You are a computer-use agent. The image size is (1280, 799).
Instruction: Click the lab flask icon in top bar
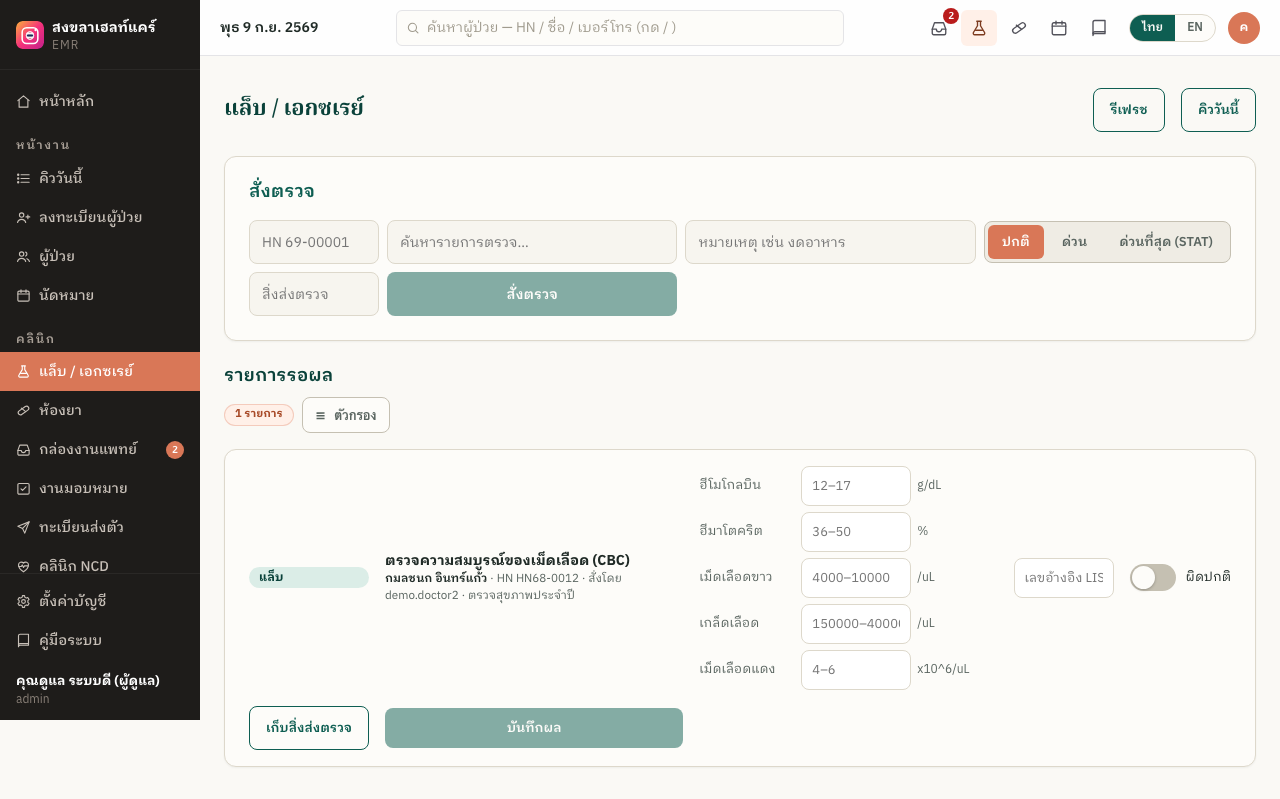pos(979,28)
